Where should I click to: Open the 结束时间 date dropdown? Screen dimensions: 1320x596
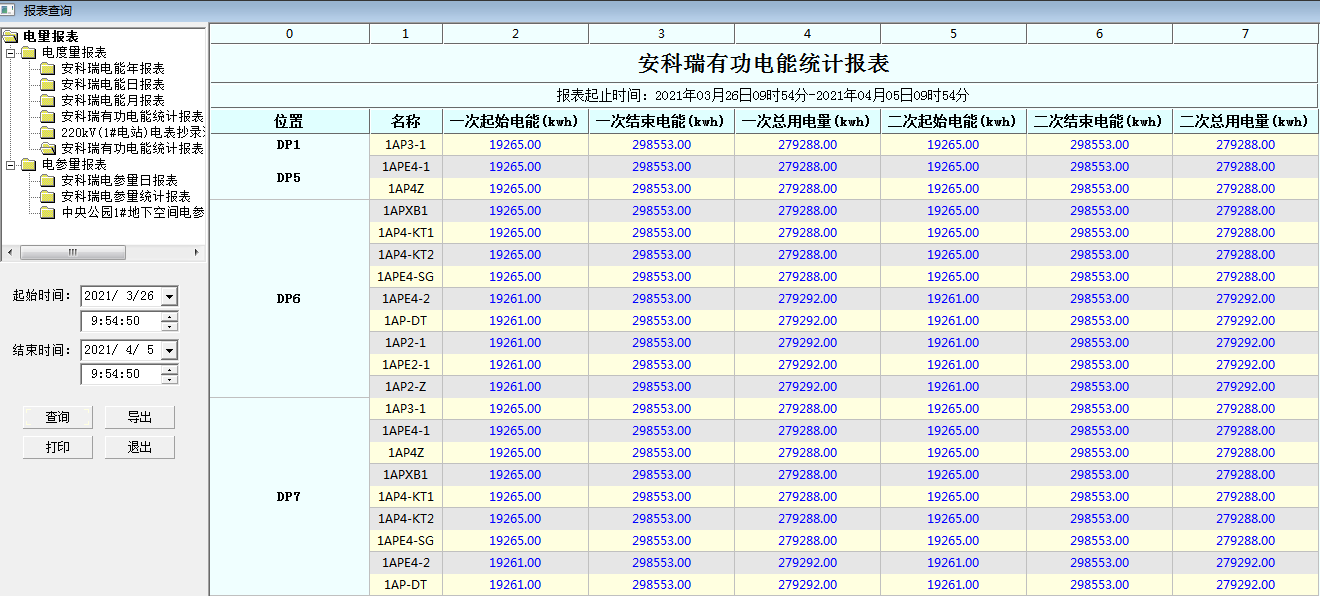click(169, 350)
